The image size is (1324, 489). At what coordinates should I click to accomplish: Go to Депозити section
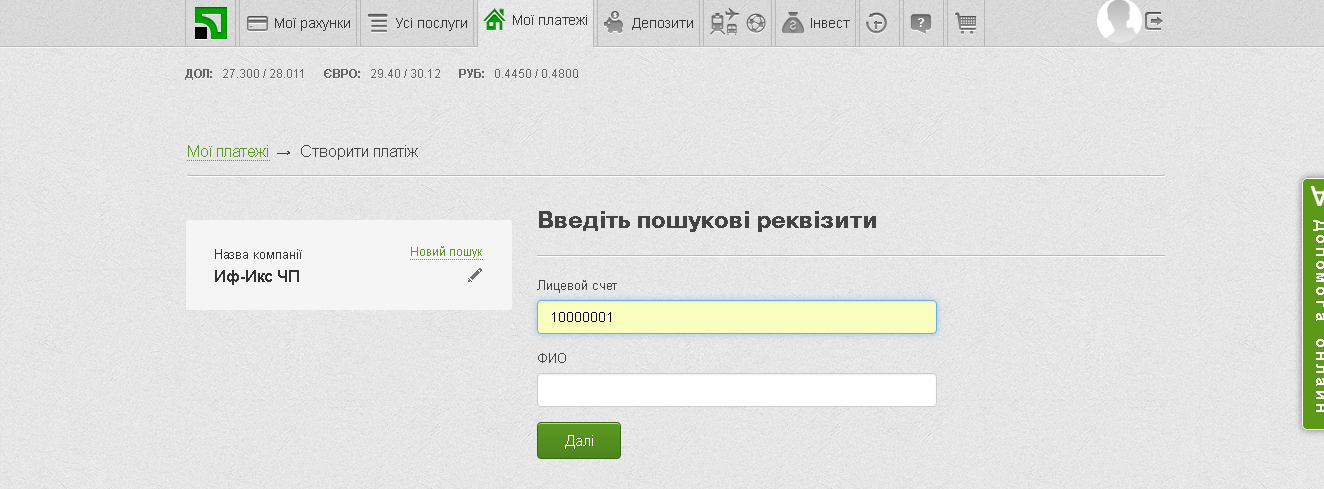point(649,23)
